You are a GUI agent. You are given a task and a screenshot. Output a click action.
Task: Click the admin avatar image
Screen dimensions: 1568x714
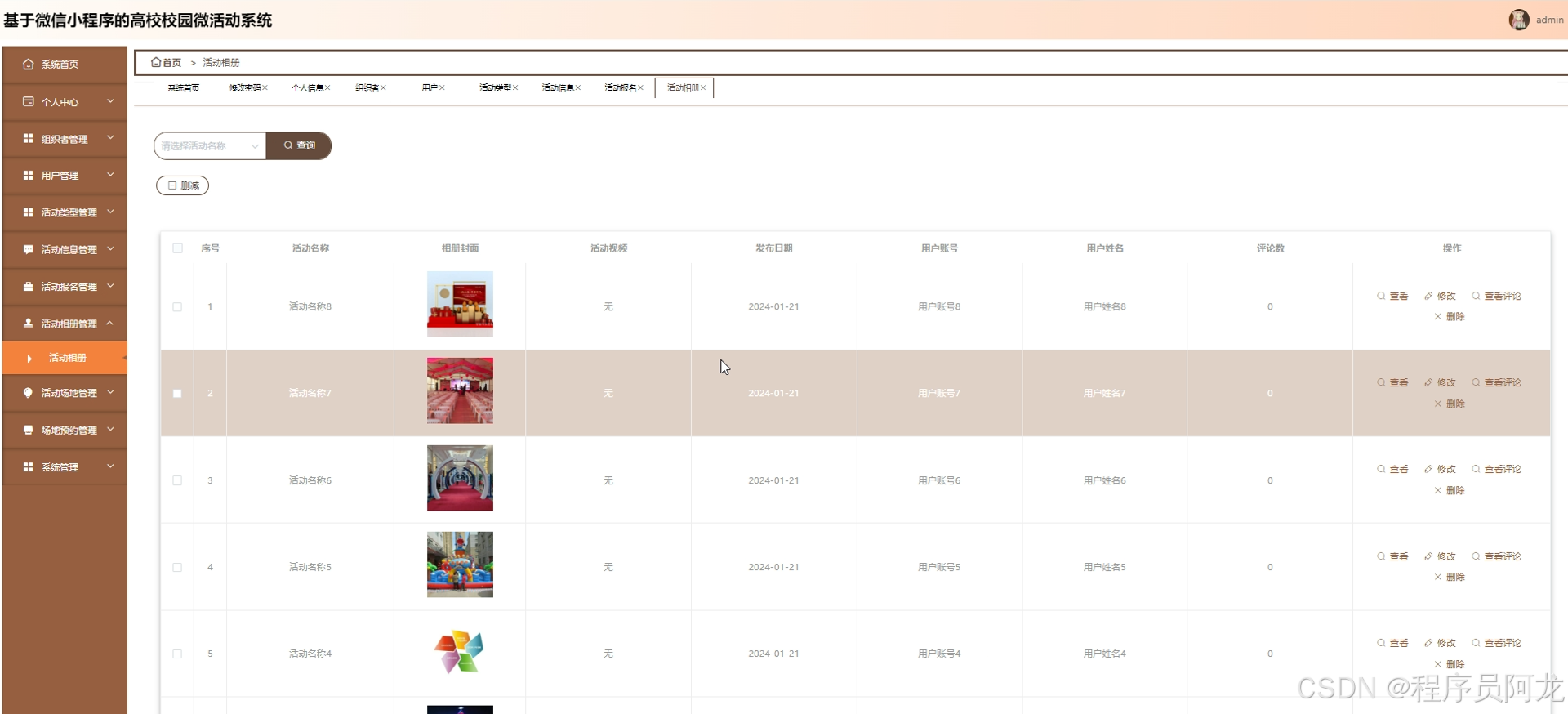[x=1519, y=20]
